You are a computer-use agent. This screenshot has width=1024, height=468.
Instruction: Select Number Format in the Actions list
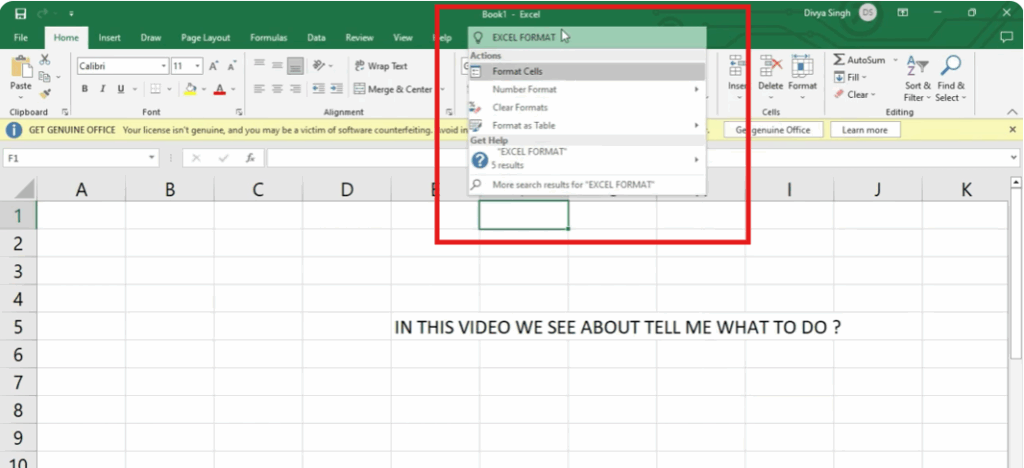(x=587, y=89)
